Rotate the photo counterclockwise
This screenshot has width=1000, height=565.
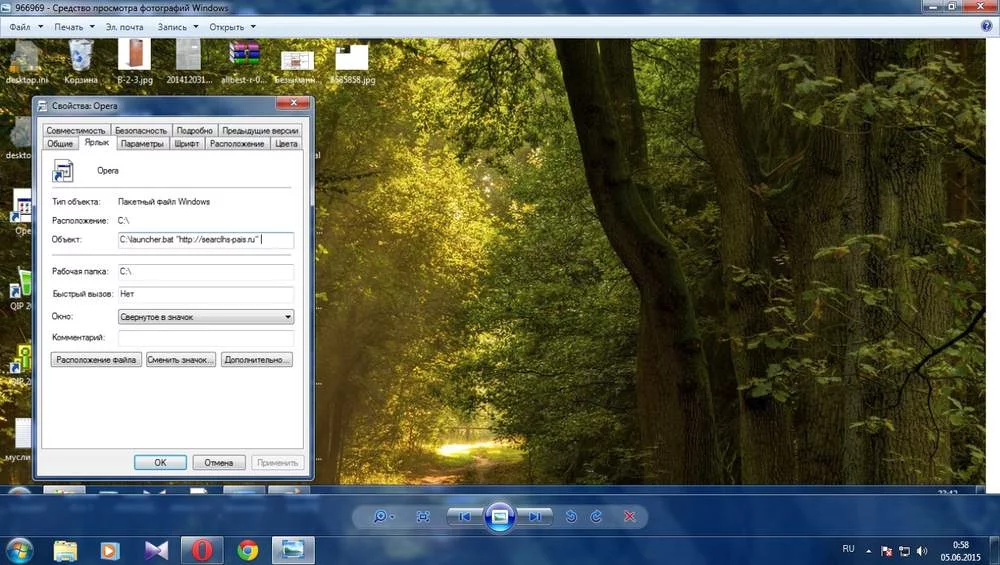[x=571, y=516]
